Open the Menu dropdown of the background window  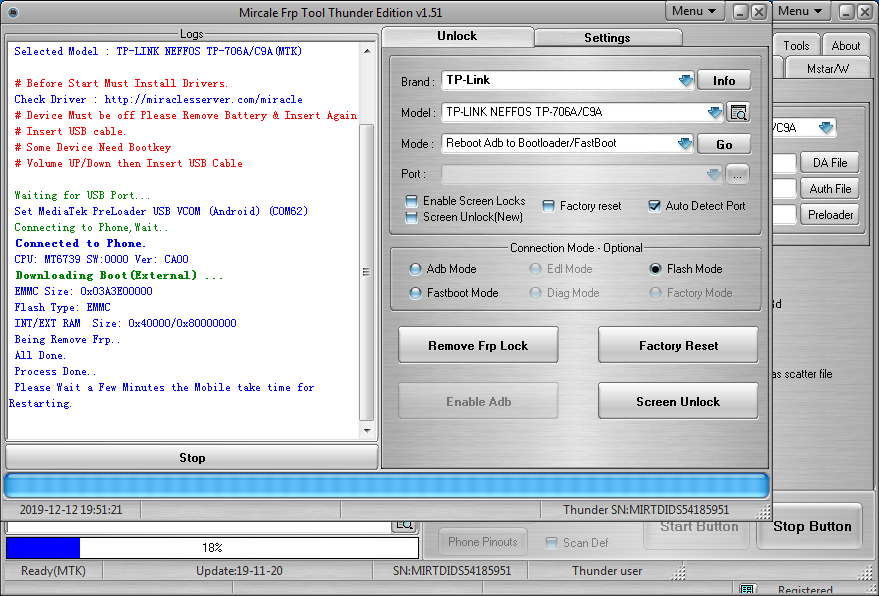pos(800,11)
